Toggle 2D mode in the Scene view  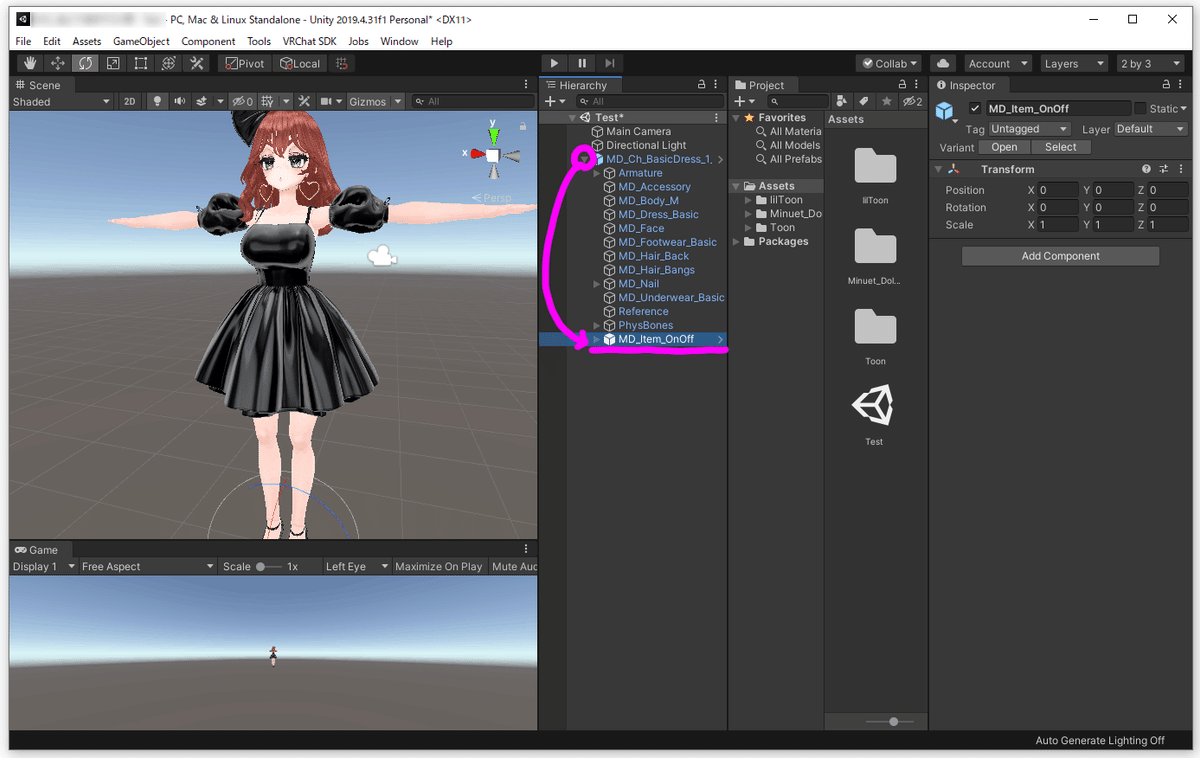130,101
